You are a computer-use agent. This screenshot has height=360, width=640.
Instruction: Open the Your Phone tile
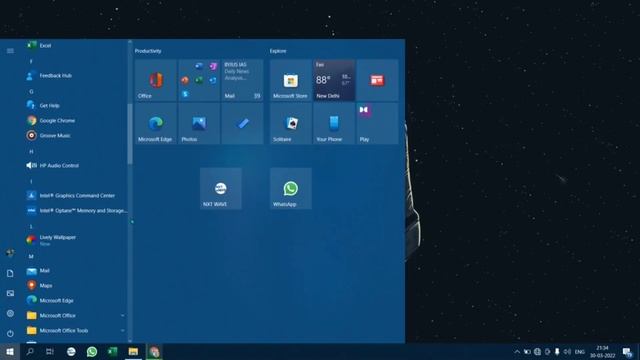[334, 123]
